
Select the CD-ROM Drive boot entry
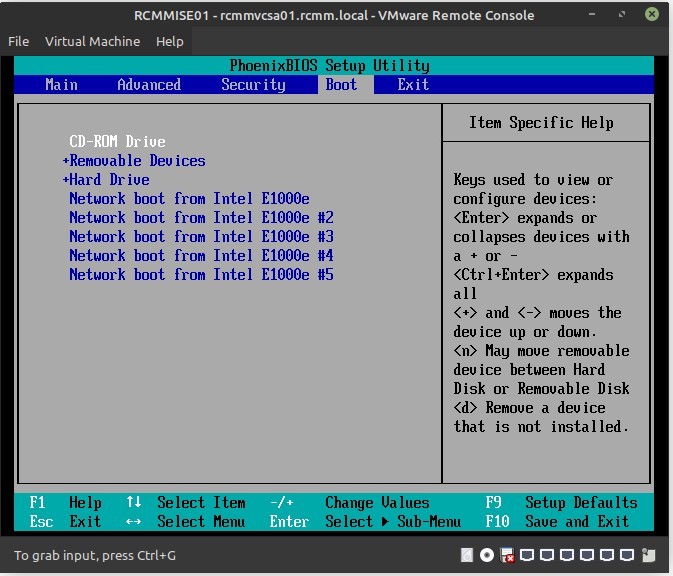click(117, 141)
